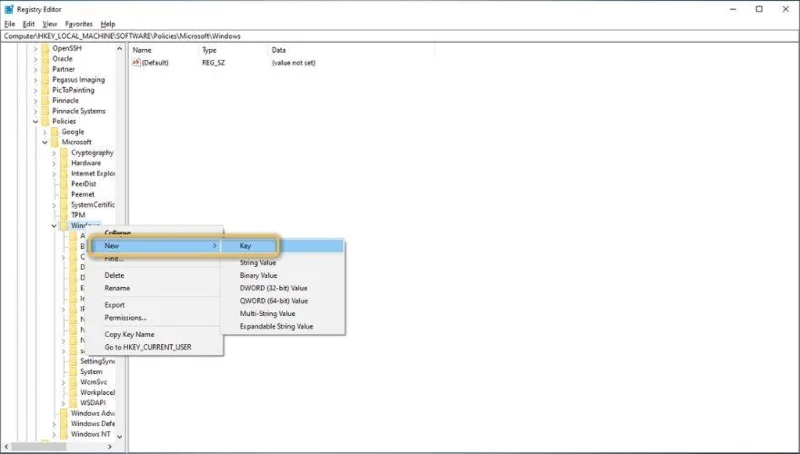Click Go to HKEY_CURRENT_USER

155,347
